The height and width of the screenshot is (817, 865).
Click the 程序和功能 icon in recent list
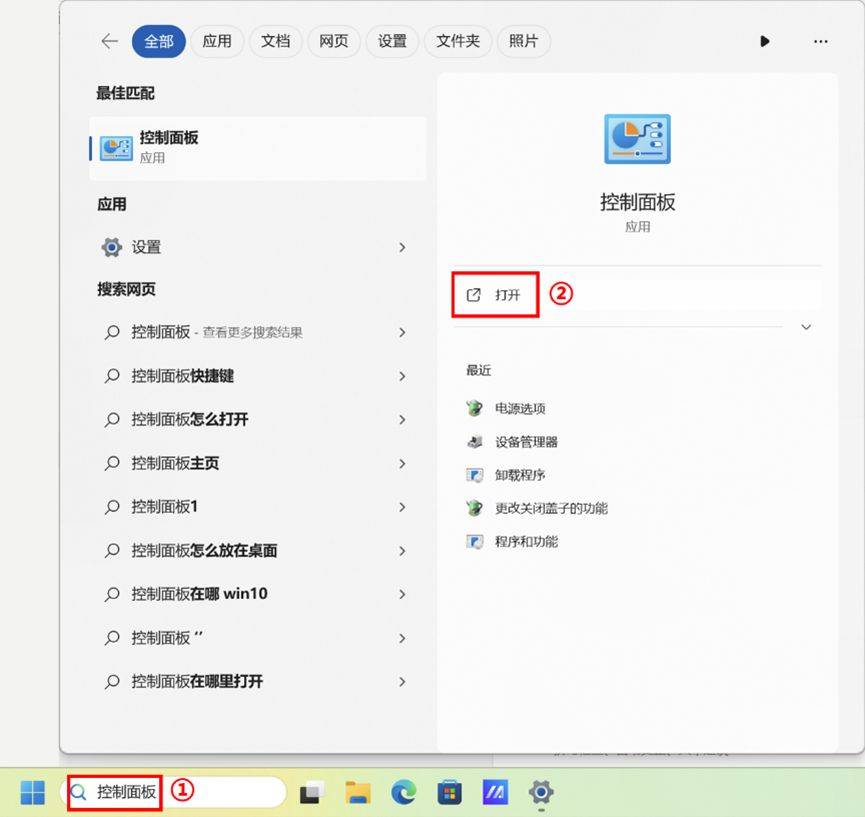pyautogui.click(x=474, y=542)
